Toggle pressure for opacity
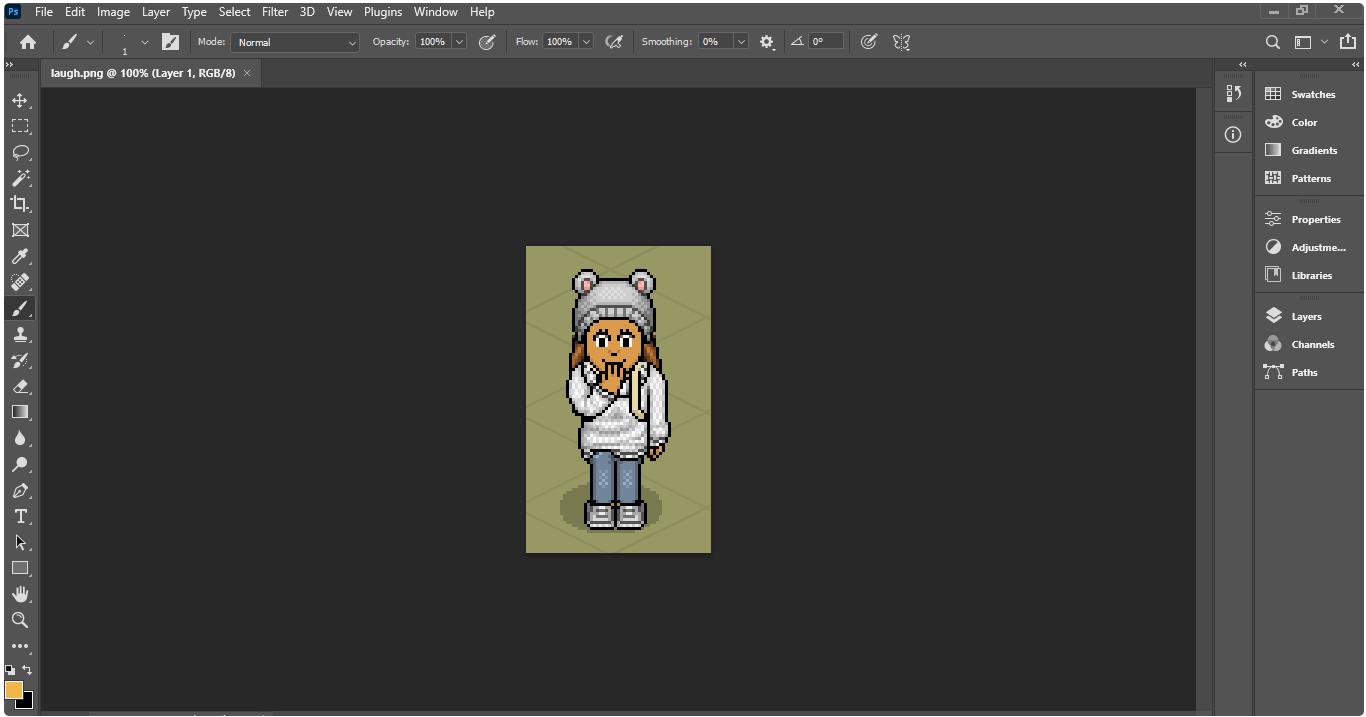Image resolution: width=1366 pixels, height=717 pixels. pyautogui.click(x=487, y=42)
